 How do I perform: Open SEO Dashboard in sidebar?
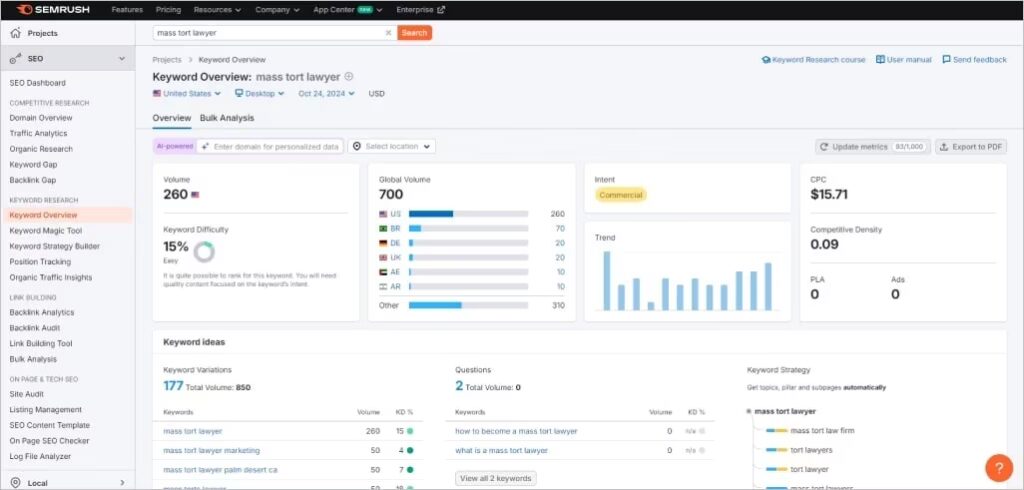37,83
